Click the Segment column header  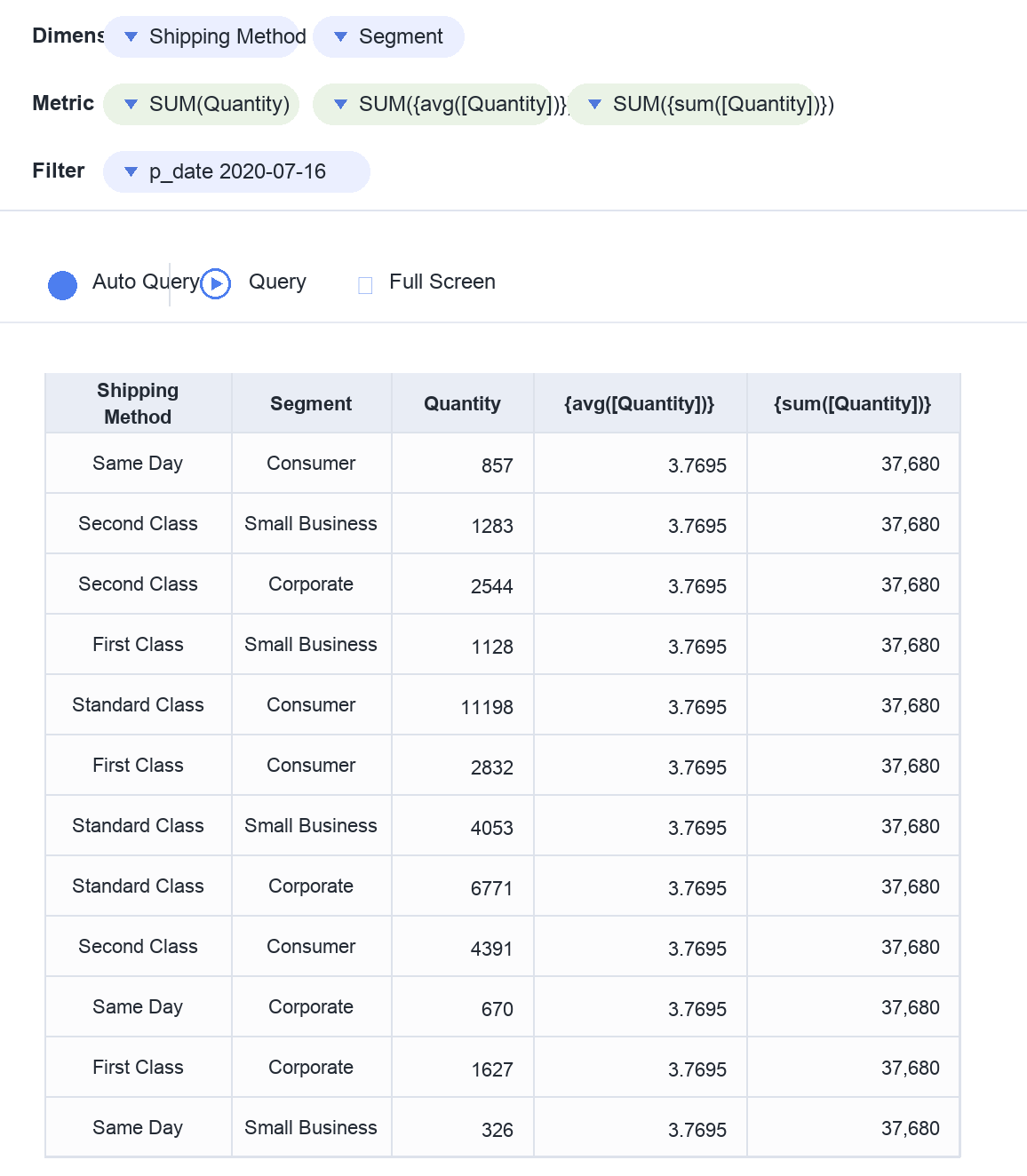tap(312, 404)
